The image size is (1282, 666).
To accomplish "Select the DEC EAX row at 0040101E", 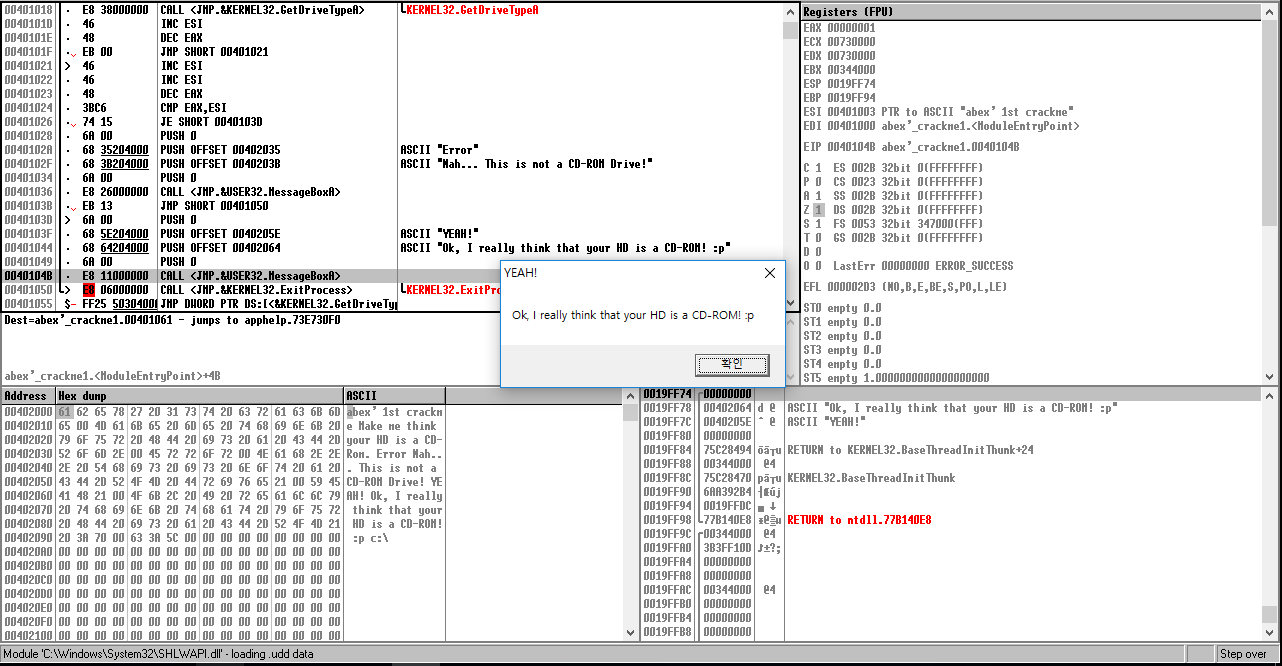I will (392, 38).
